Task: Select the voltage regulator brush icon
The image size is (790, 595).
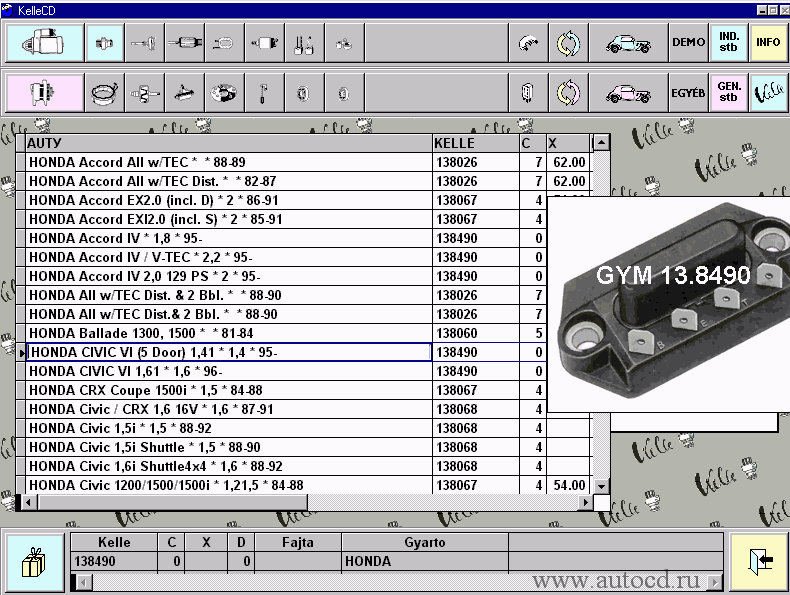Action: point(265,93)
